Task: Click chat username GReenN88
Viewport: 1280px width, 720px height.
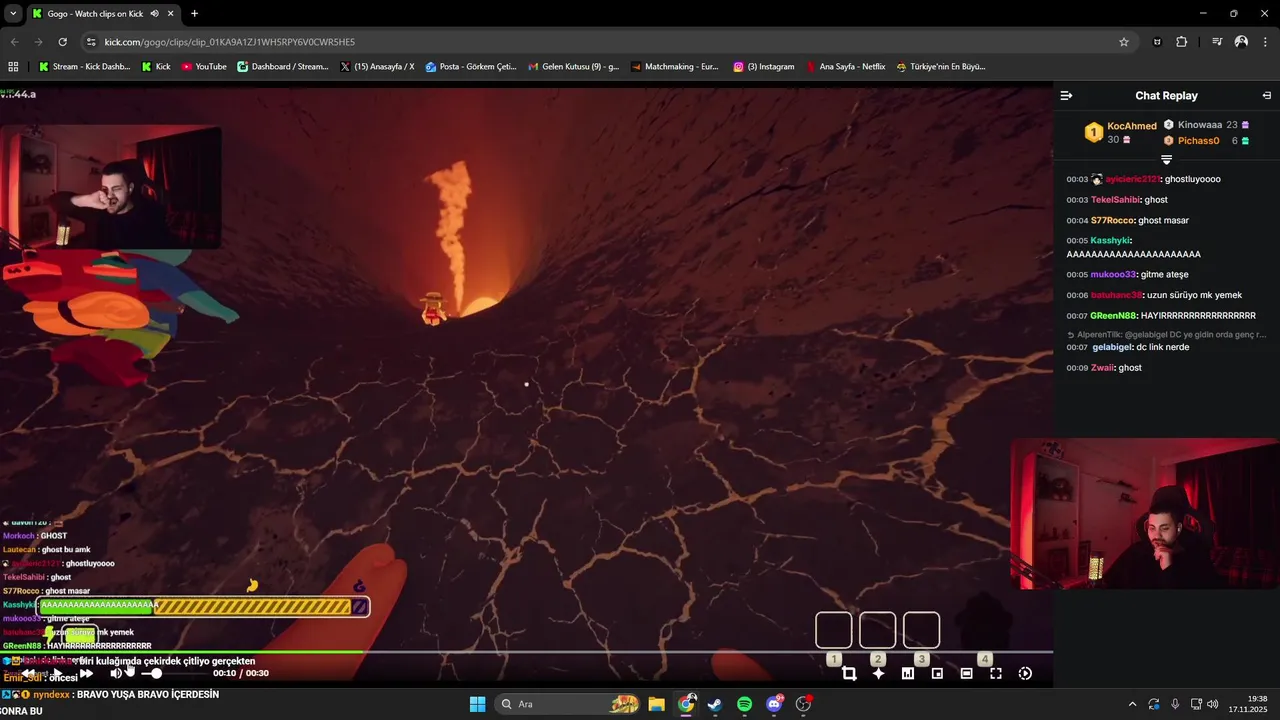Action: pos(1113,316)
